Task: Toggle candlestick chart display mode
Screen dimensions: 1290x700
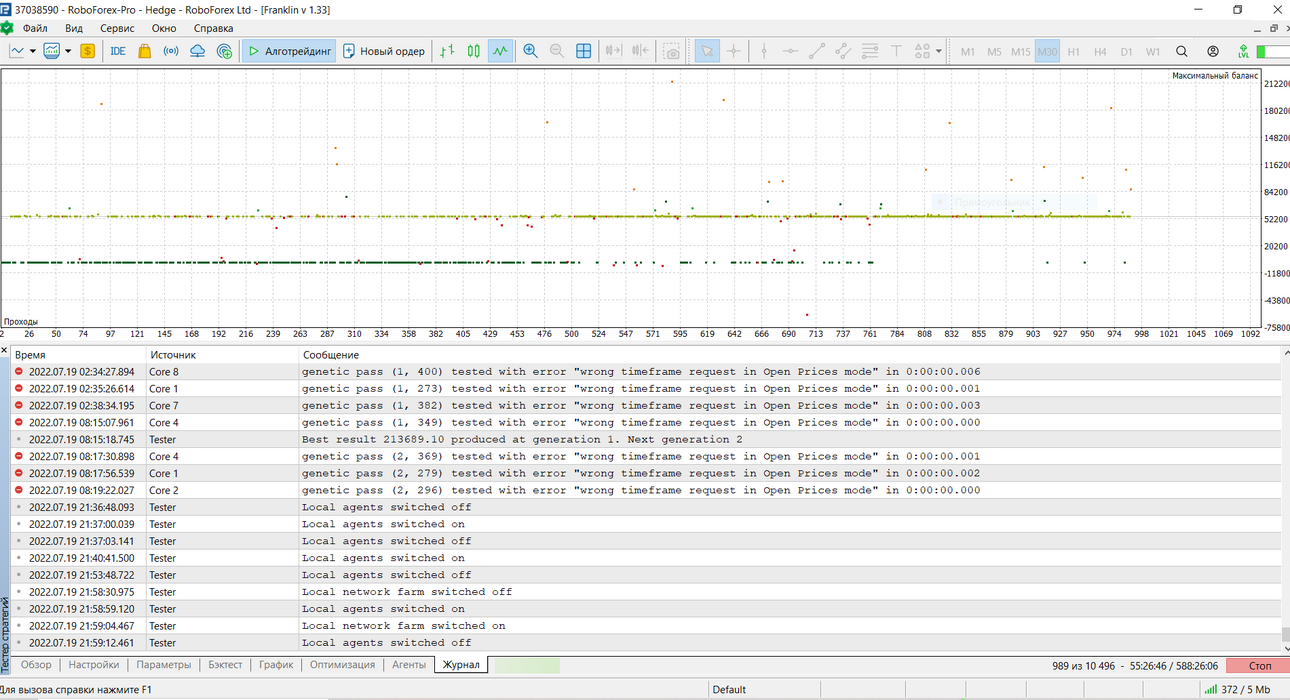Action: pos(474,51)
